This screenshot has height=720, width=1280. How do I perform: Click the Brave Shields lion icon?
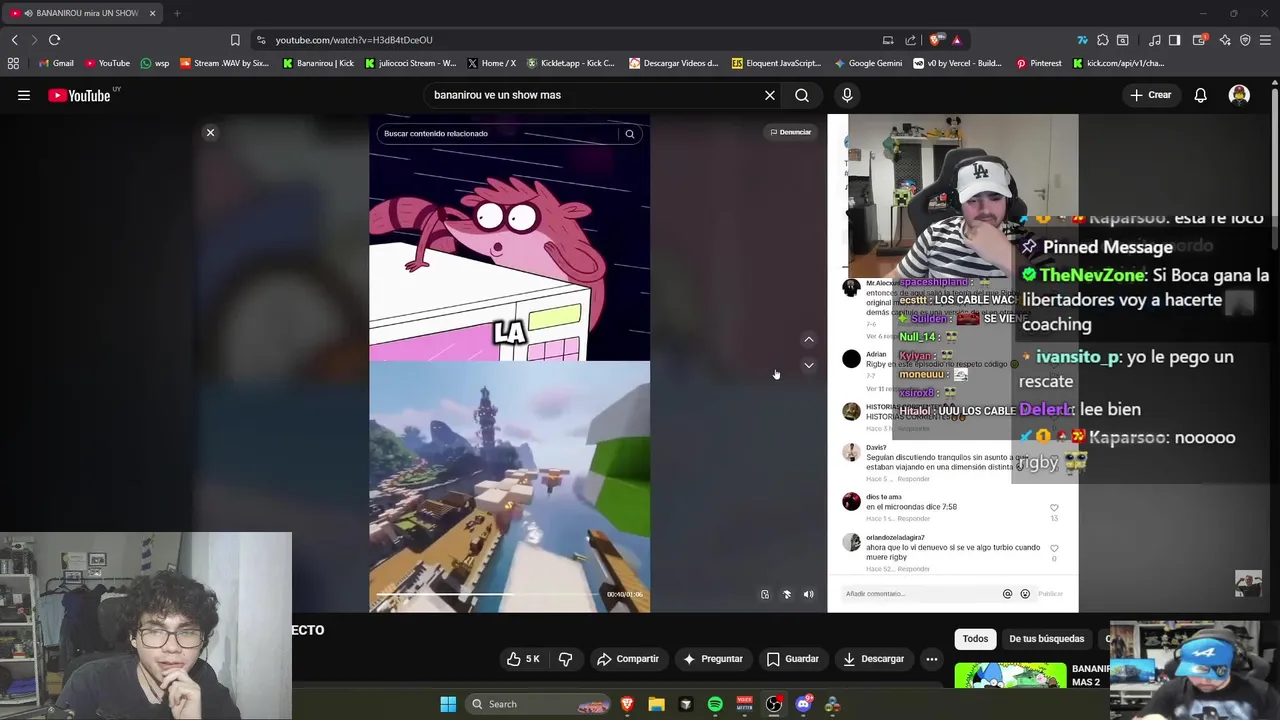[935, 40]
